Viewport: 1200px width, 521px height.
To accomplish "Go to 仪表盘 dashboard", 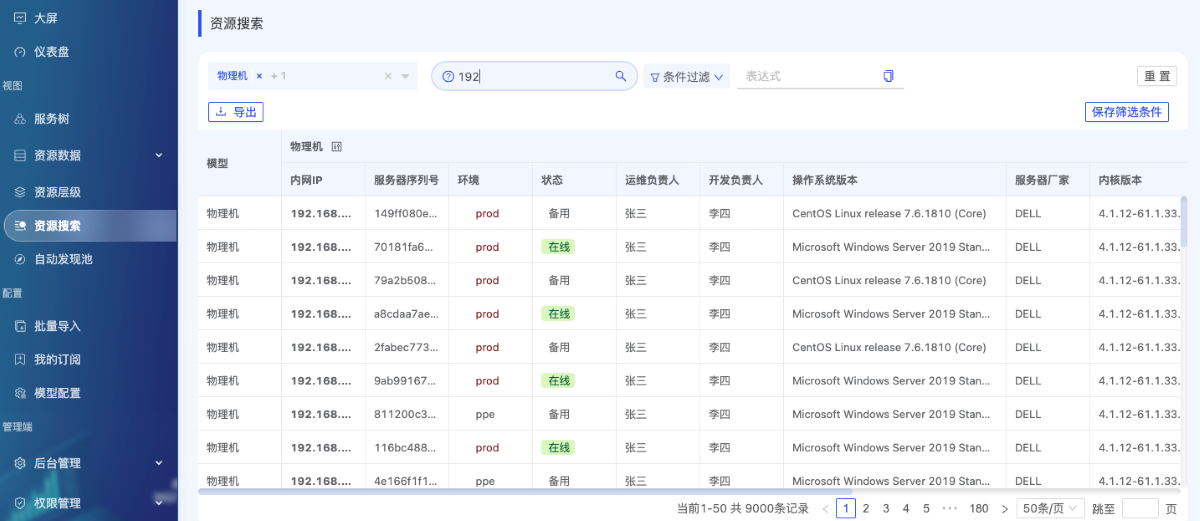I will (51, 52).
